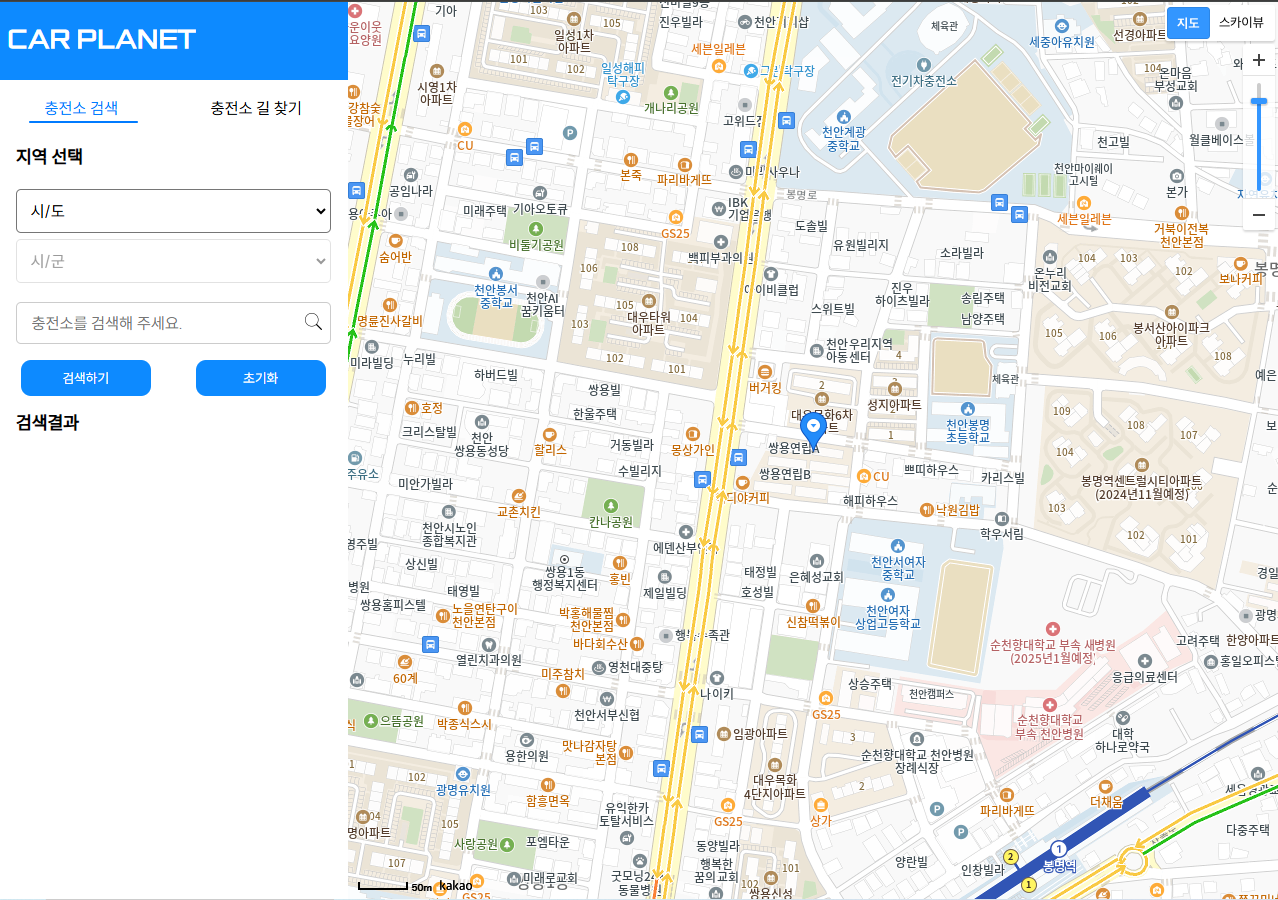Select the 스카이뷰 satellite view
Image resolution: width=1278 pixels, height=900 pixels.
1240,22
